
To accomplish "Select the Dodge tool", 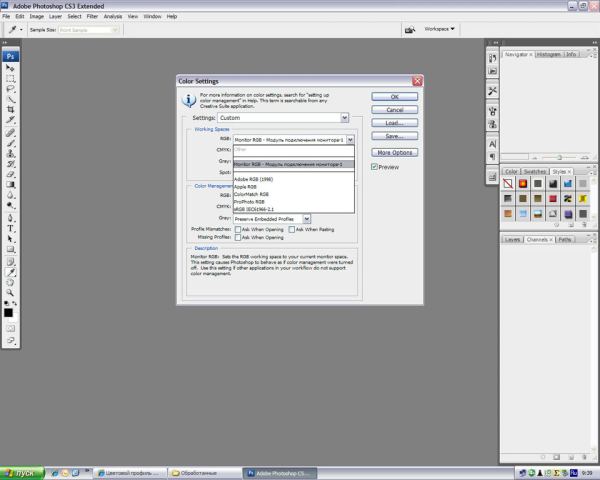I will [x=10, y=205].
